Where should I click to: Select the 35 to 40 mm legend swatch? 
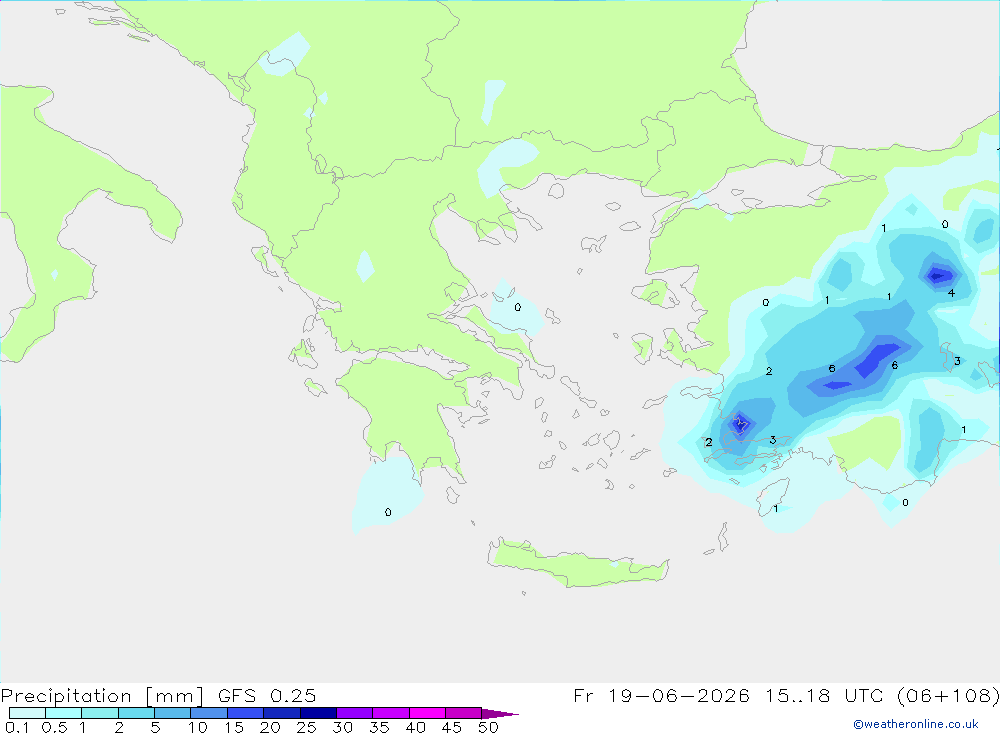pyautogui.click(x=390, y=713)
